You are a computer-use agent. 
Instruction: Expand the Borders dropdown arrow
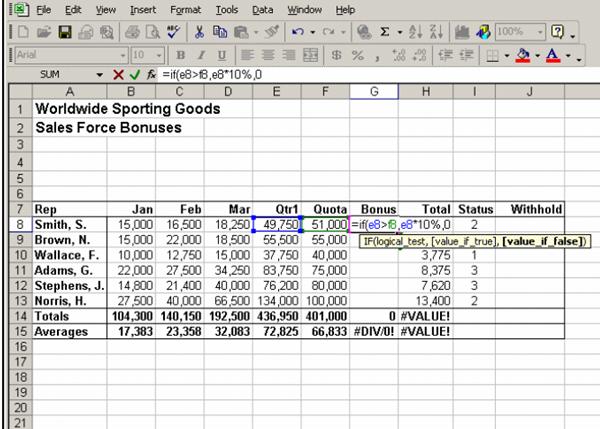pos(507,56)
